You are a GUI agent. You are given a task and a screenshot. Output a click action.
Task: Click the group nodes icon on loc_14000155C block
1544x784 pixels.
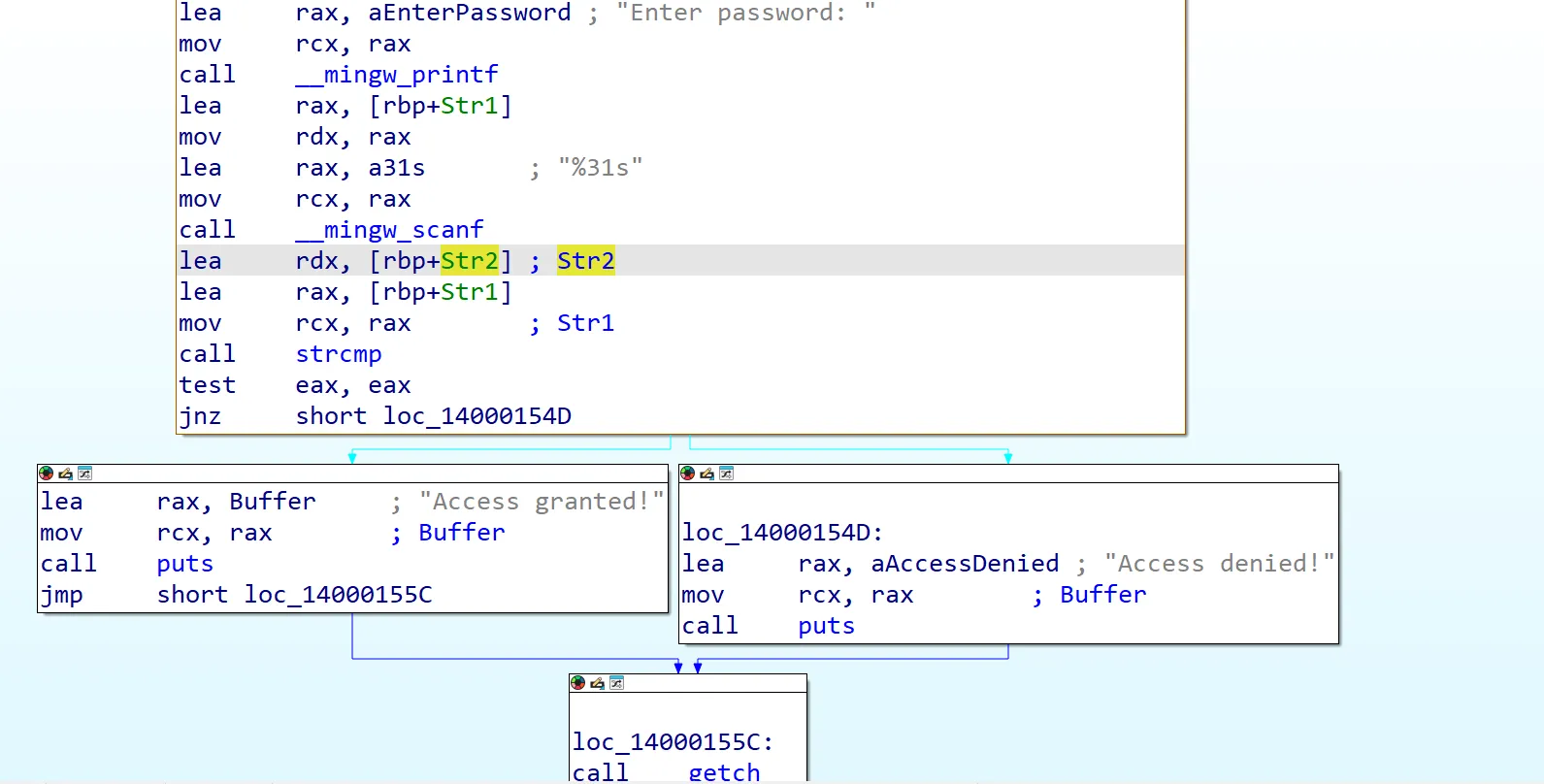616,683
